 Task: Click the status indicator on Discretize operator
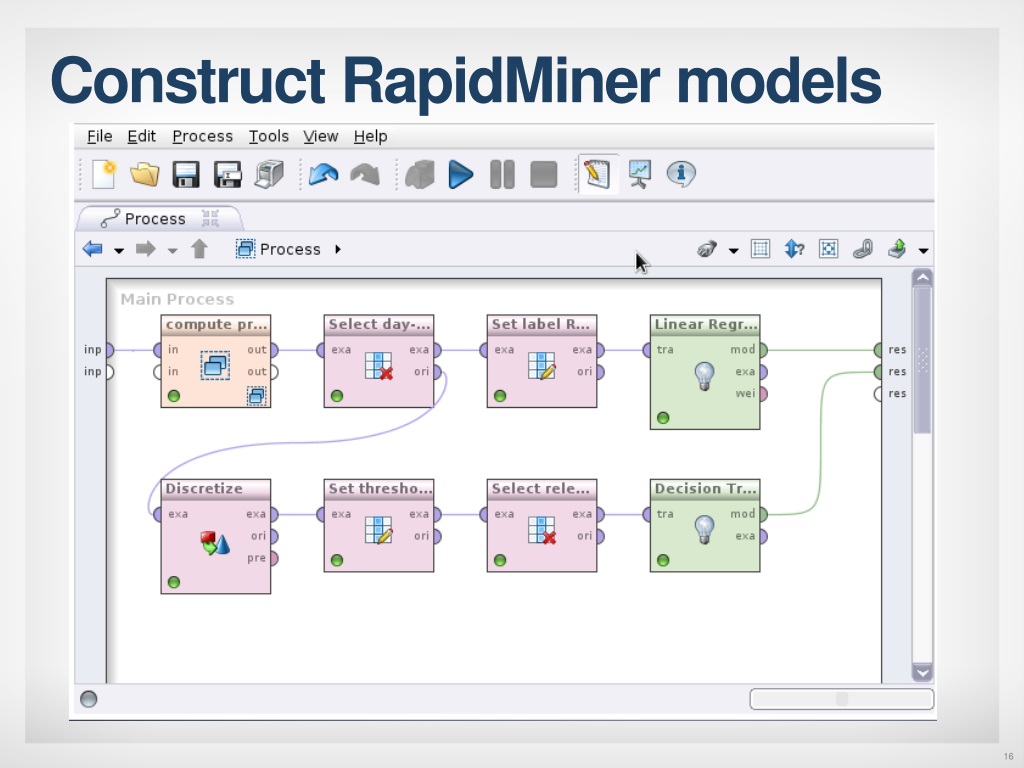[174, 582]
